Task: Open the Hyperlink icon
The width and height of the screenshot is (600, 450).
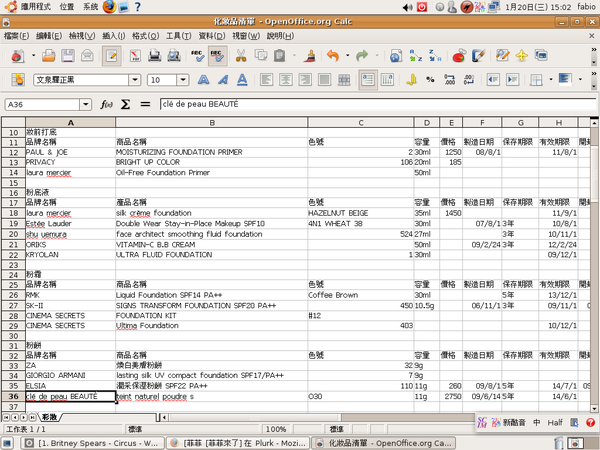Action: tap(396, 56)
